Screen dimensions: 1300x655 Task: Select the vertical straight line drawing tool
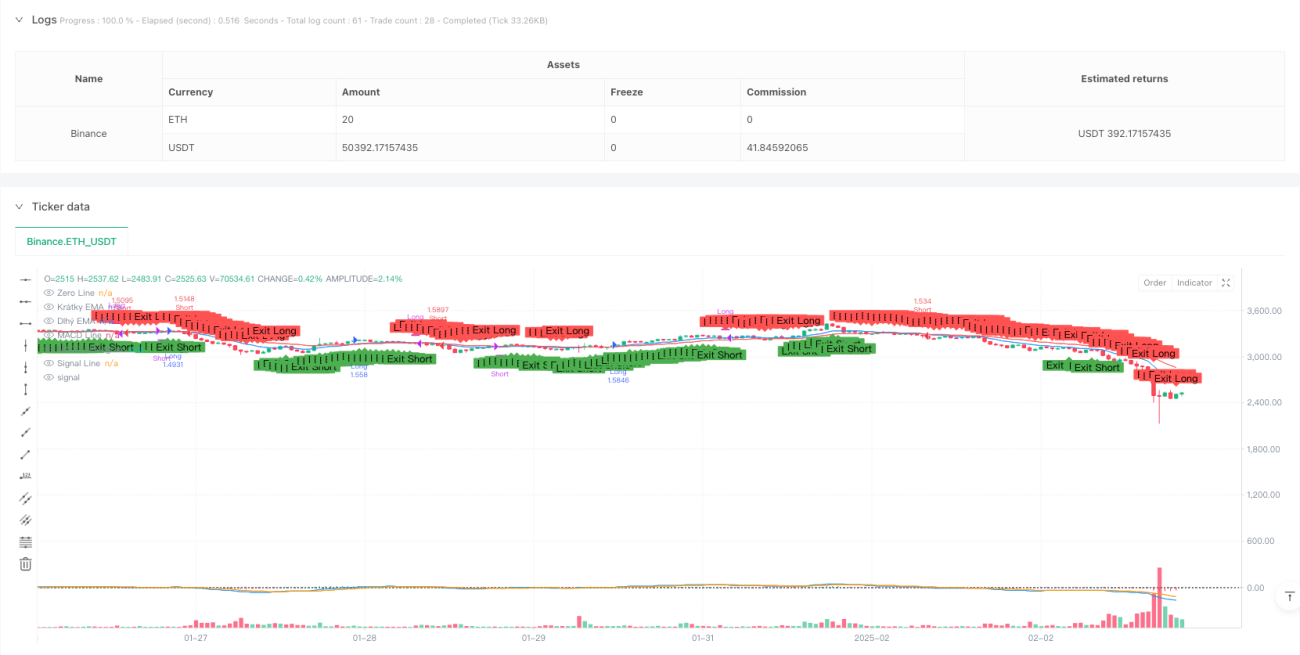pyautogui.click(x=25, y=345)
